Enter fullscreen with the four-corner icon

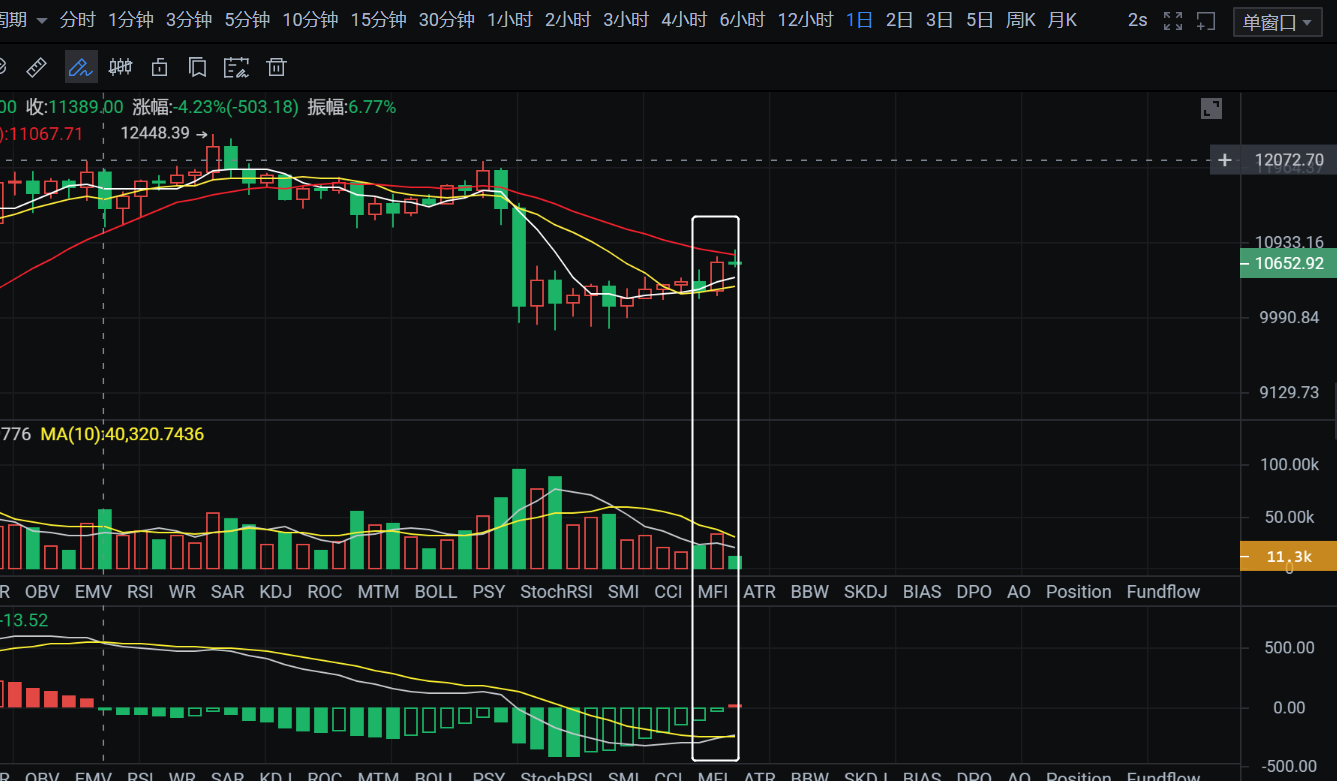tap(1174, 20)
